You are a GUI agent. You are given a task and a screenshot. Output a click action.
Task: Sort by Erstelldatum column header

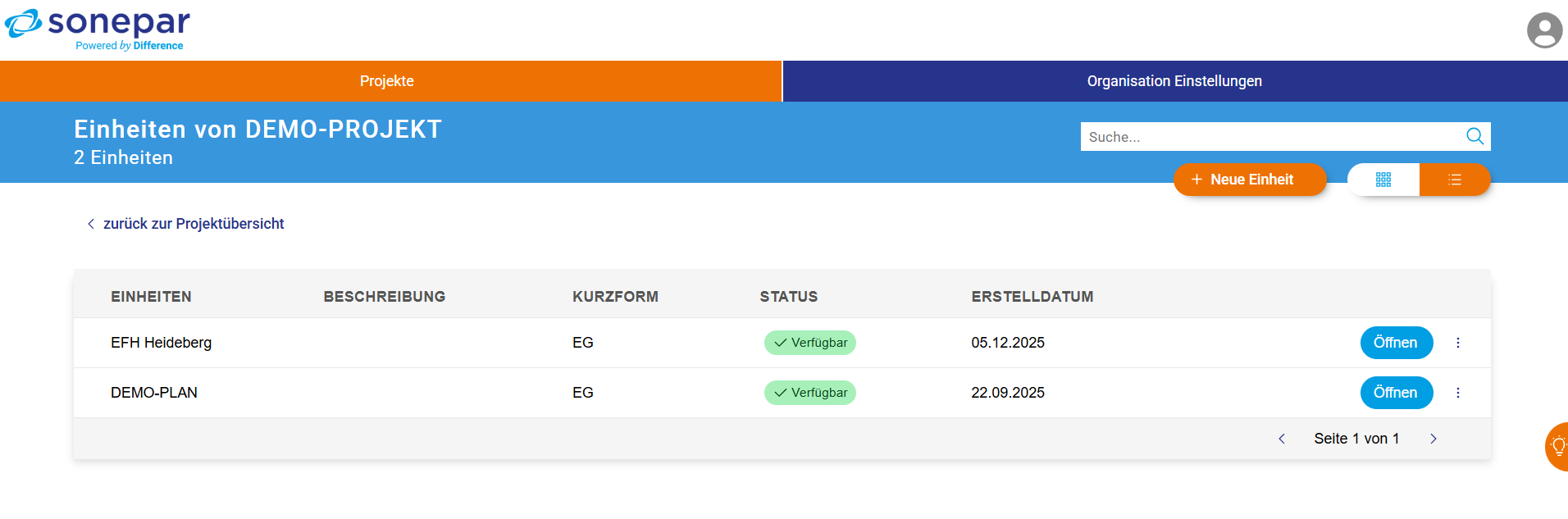pos(1032,297)
